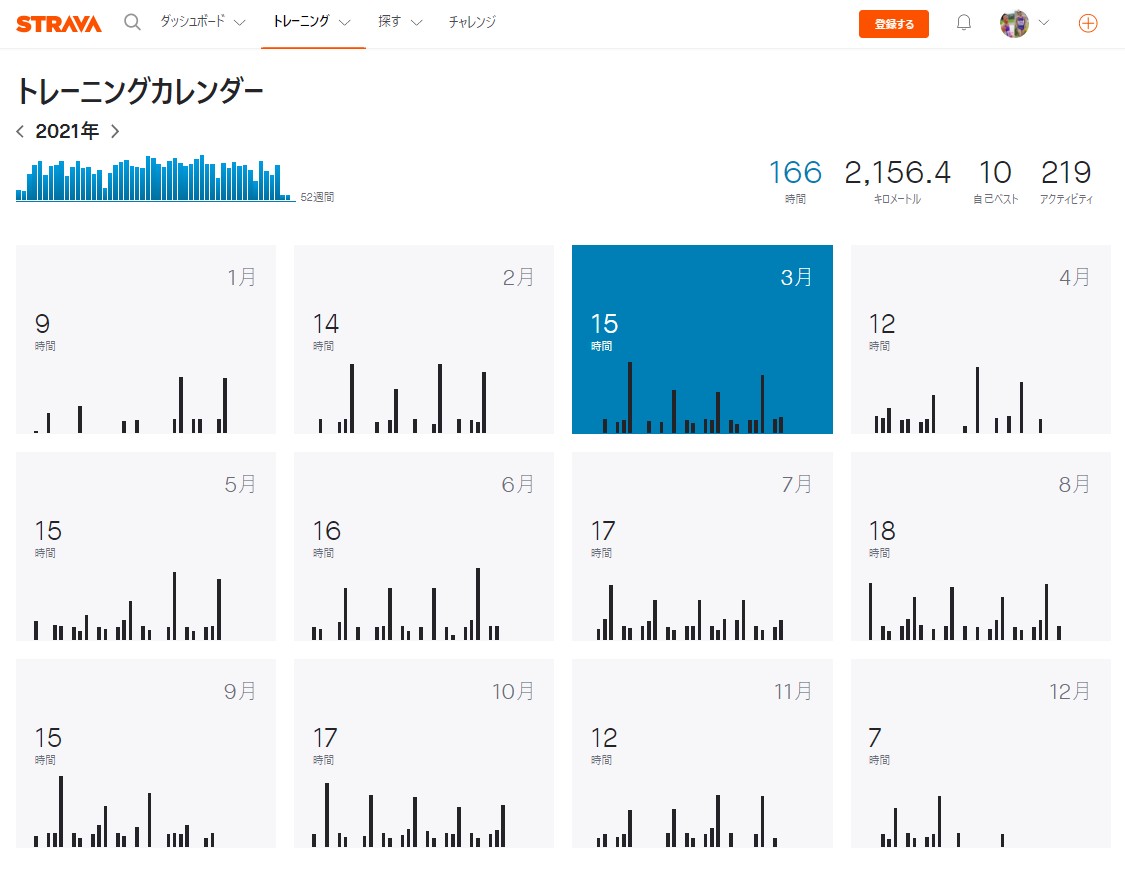Open the 5月 month card
Screen dimensions: 1125x869
coord(146,546)
